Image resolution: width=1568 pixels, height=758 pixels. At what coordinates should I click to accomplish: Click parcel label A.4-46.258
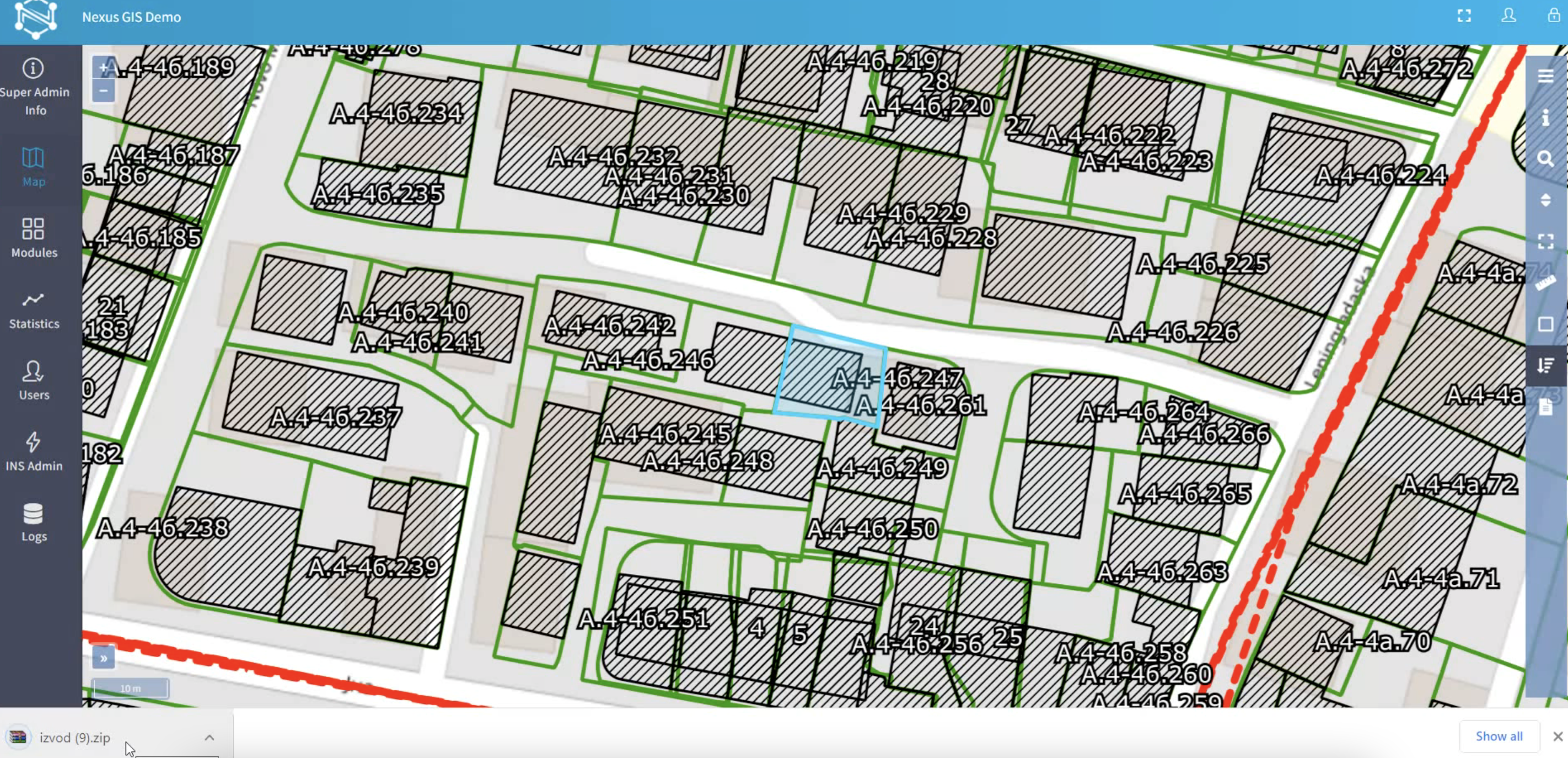(x=1121, y=653)
